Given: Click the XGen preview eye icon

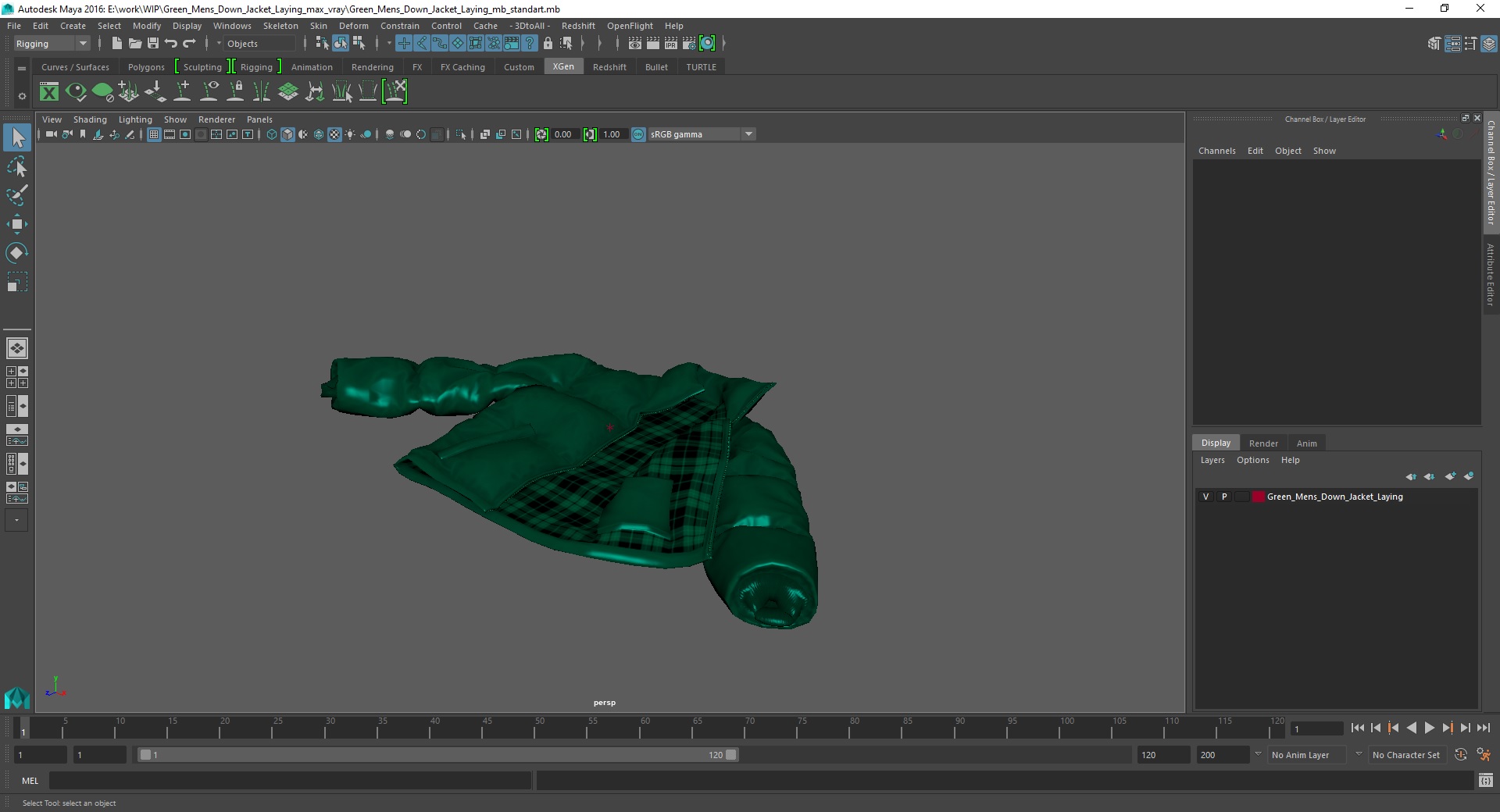Looking at the screenshot, I should click(76, 92).
